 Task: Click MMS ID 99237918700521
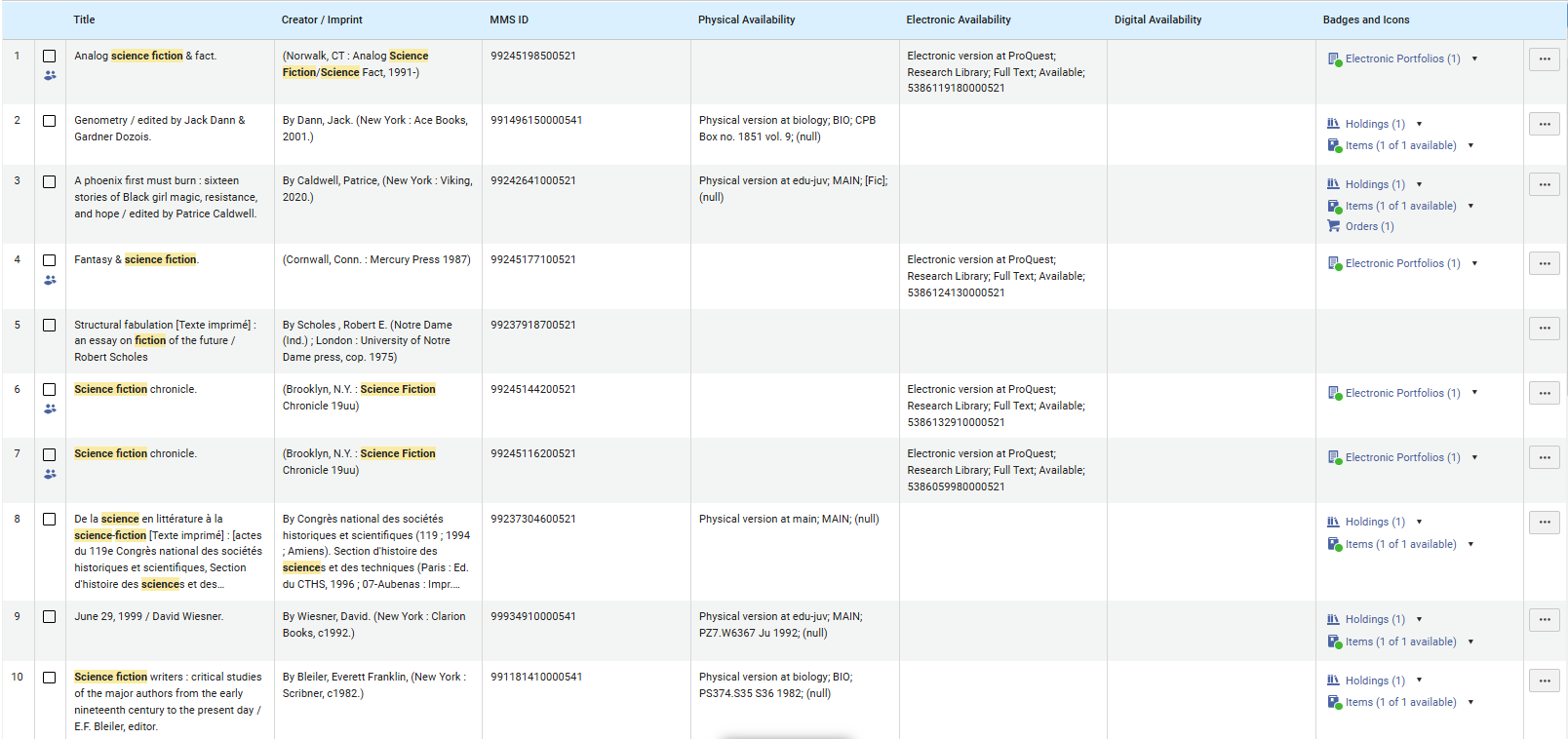click(533, 326)
